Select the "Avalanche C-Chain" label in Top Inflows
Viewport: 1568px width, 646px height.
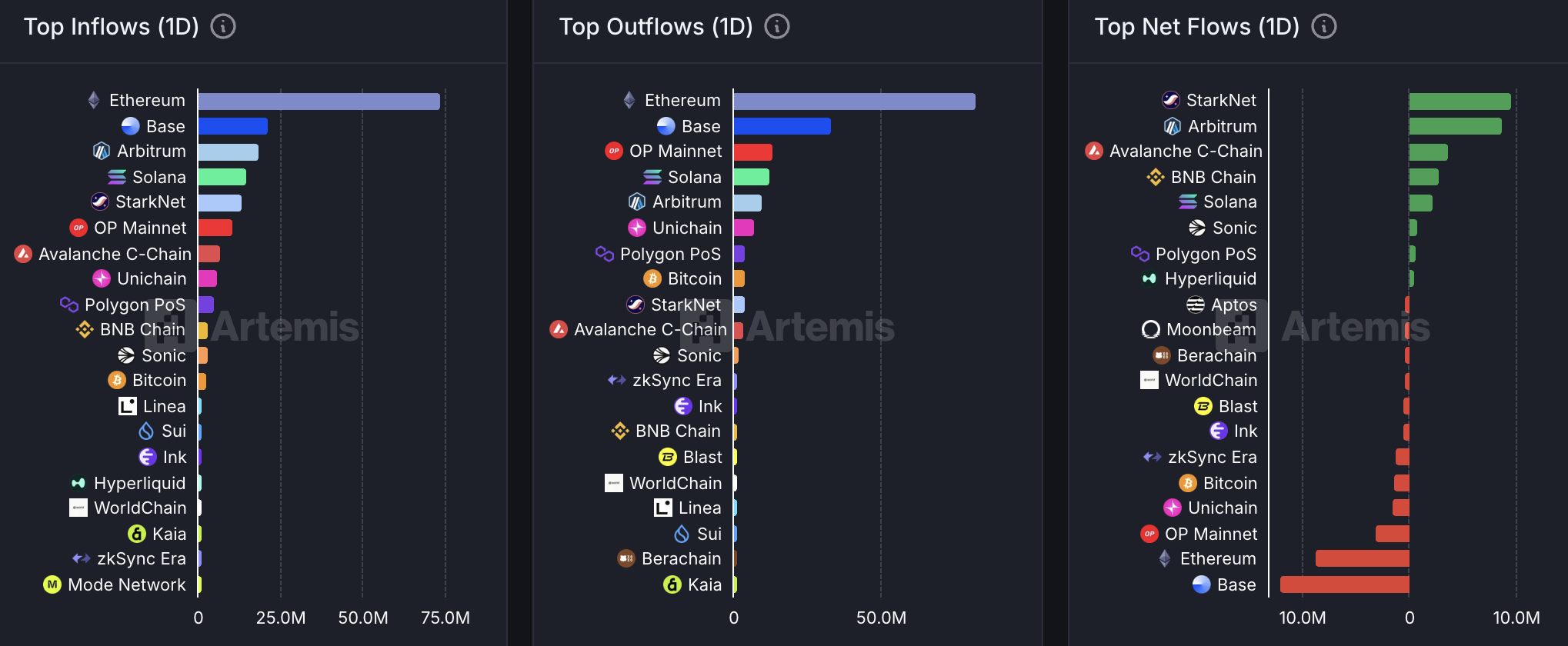[x=115, y=254]
